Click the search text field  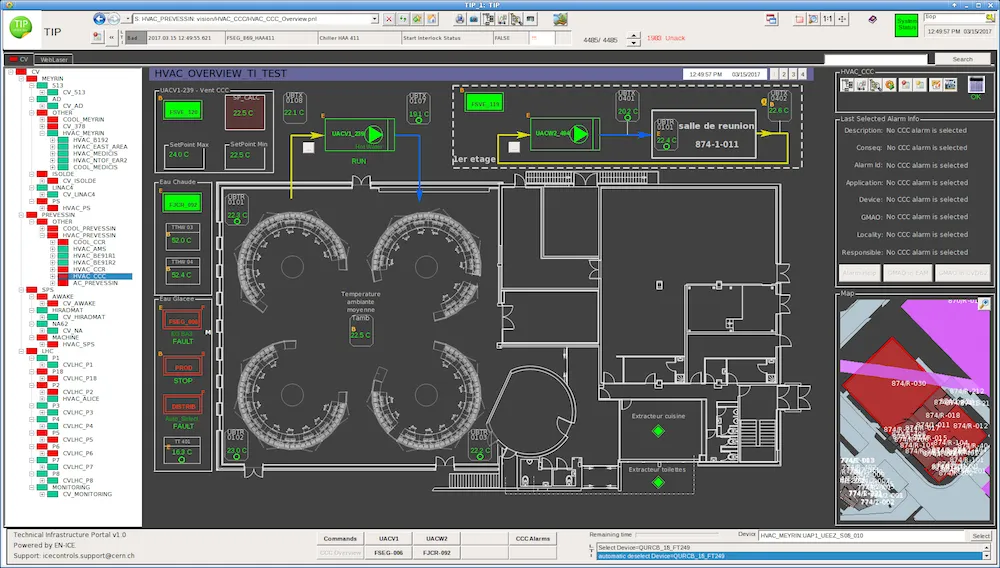click(x=876, y=59)
